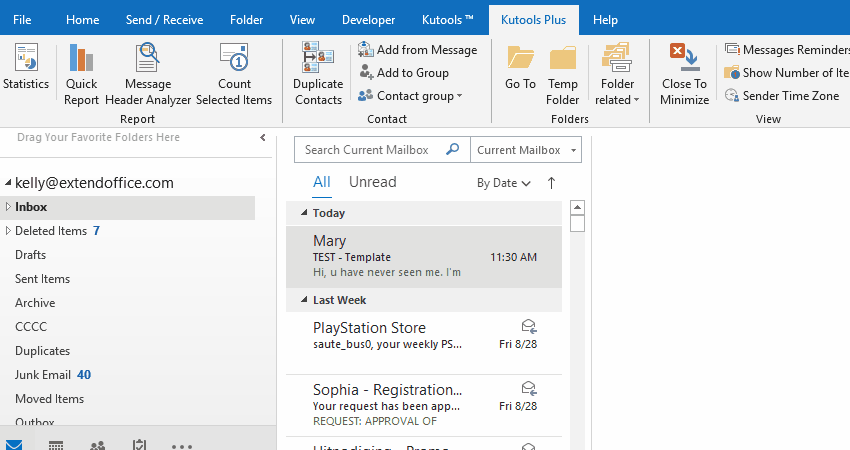Open Duplicate Contacts tool

click(x=318, y=75)
